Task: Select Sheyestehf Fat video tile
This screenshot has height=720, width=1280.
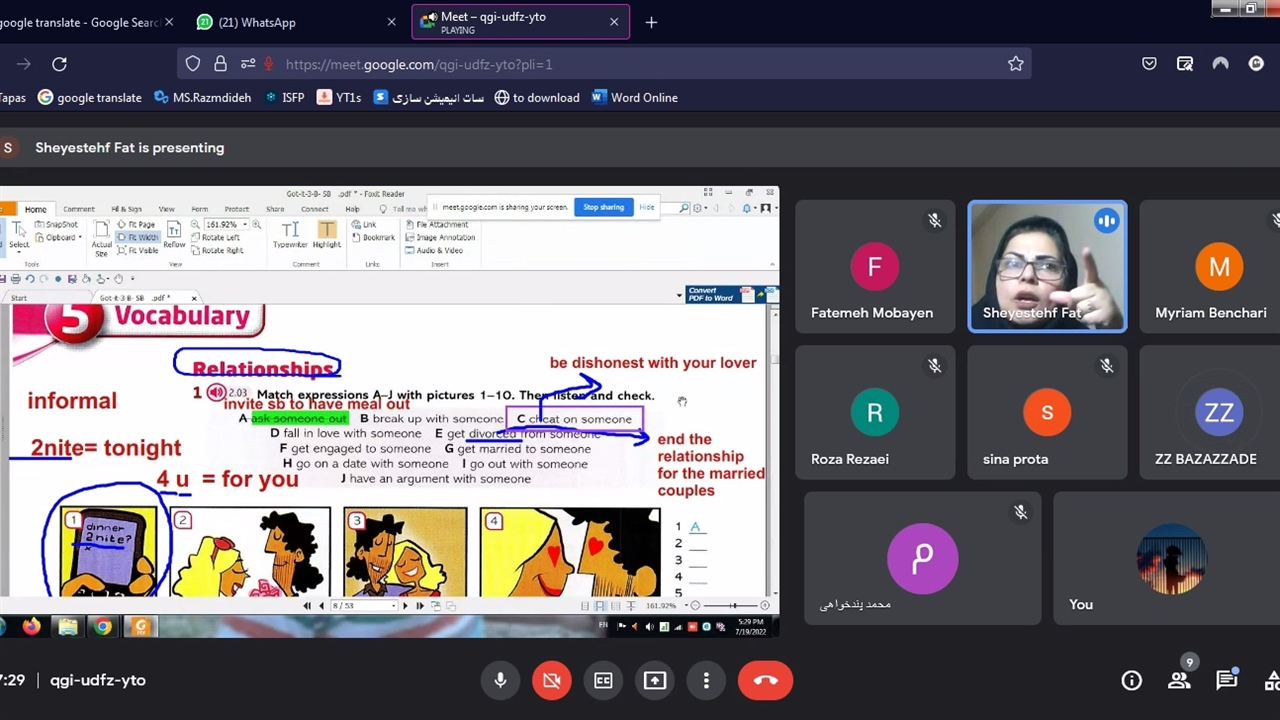Action: point(1047,267)
